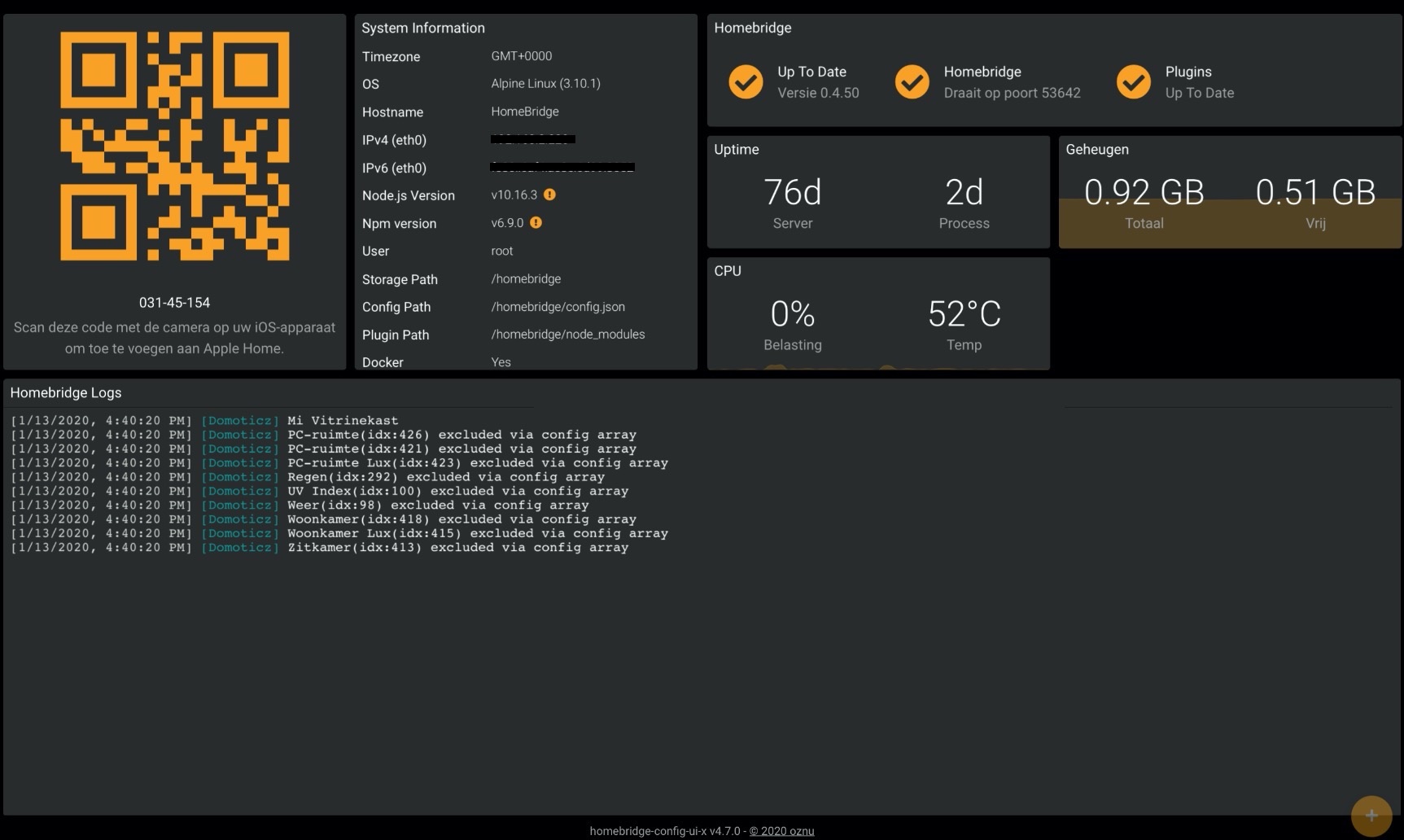
Task: Click the Woonkamer(idx:418) log line
Action: 323,519
